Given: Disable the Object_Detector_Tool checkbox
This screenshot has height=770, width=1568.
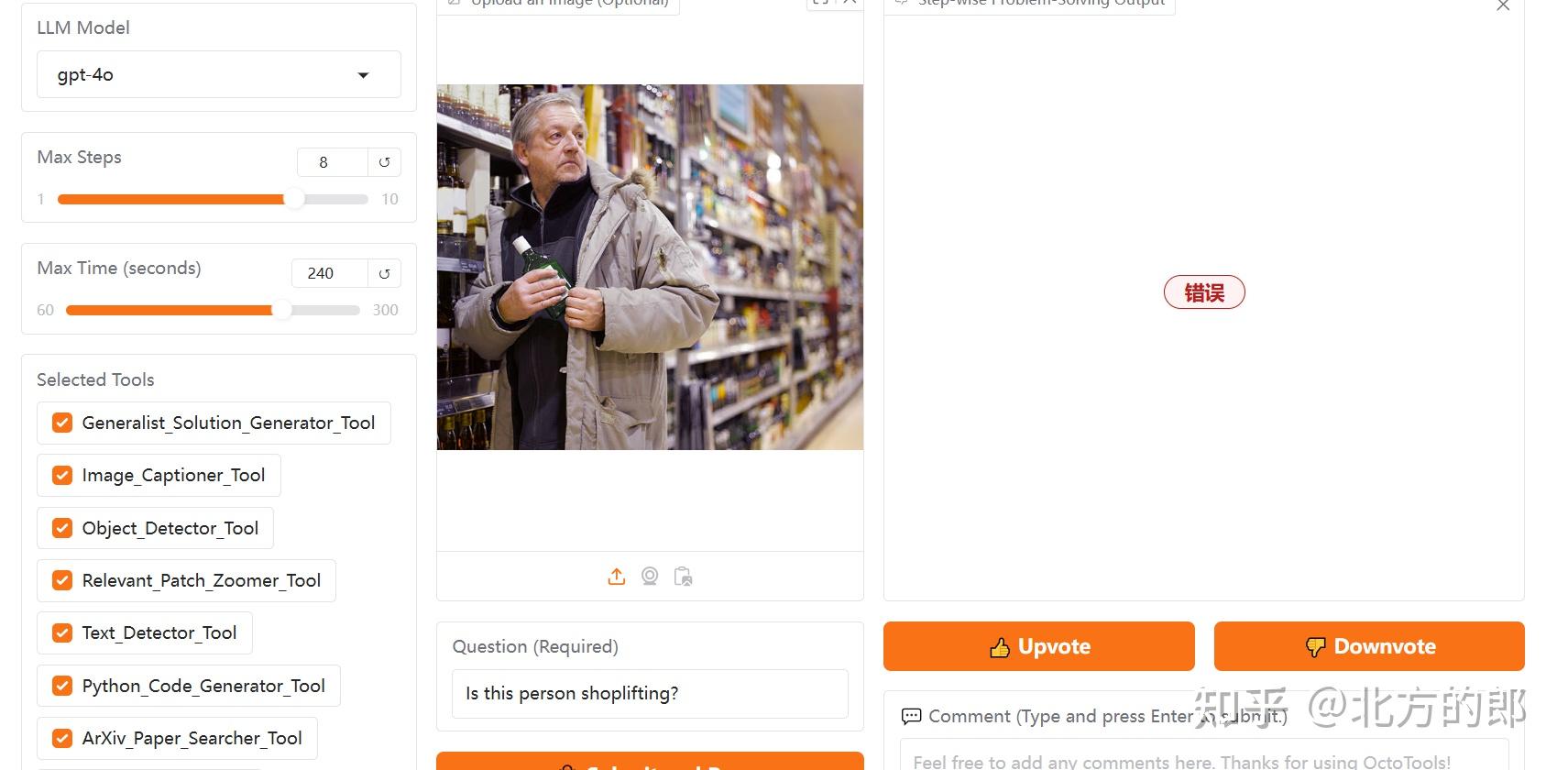Looking at the screenshot, I should point(62,528).
